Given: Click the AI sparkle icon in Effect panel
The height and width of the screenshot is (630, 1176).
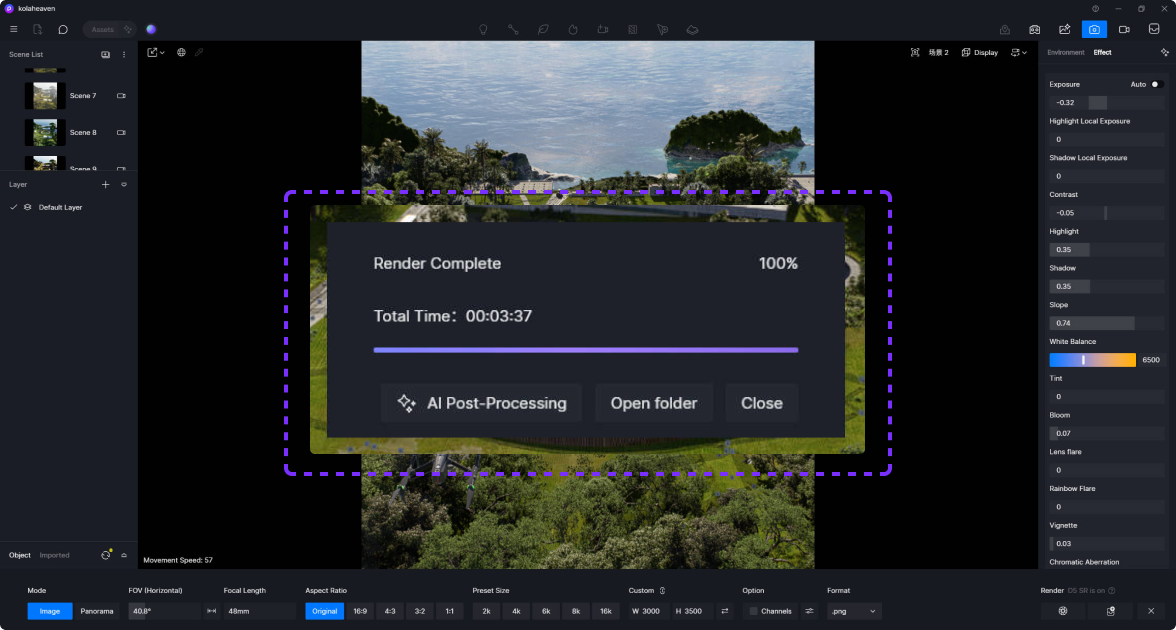Looking at the screenshot, I should click(1164, 52).
